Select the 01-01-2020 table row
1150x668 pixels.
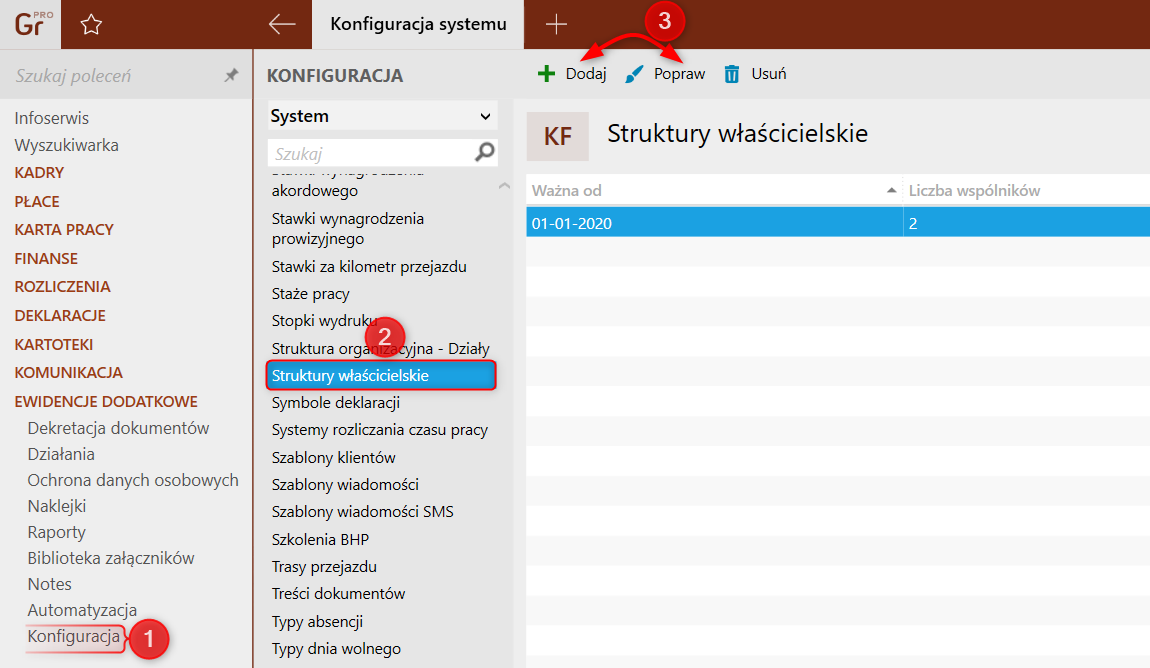point(712,224)
